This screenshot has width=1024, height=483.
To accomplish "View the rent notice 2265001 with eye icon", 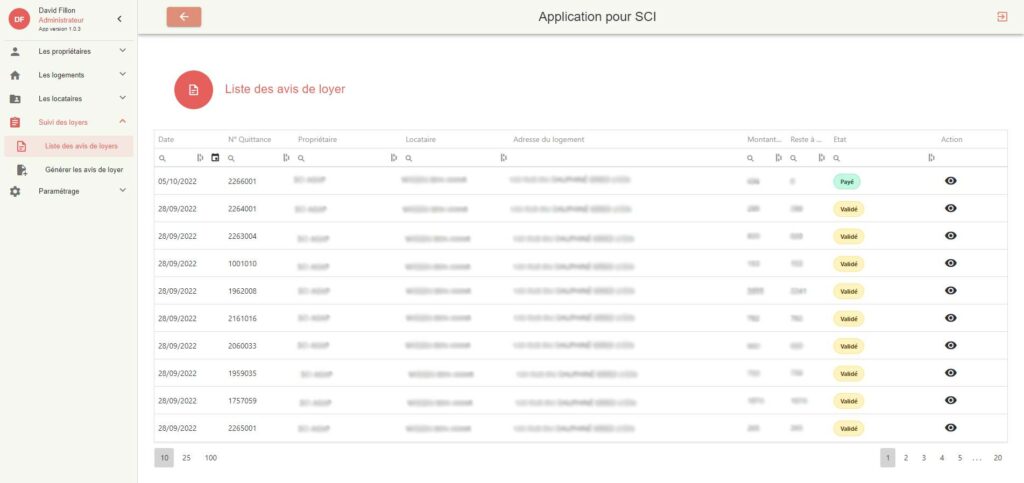I will point(950,427).
